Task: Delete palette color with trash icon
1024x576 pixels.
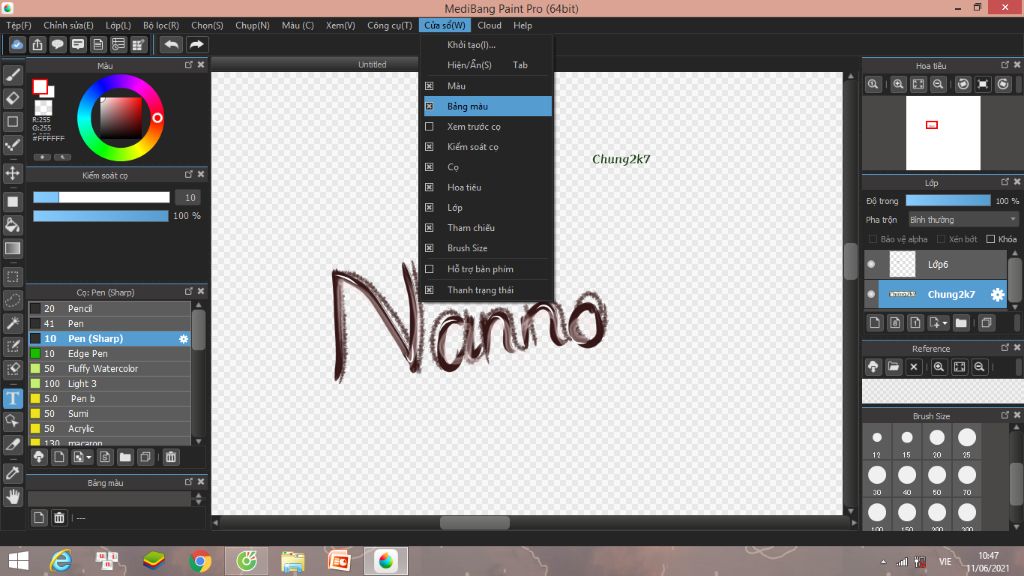Action: pyautogui.click(x=59, y=518)
